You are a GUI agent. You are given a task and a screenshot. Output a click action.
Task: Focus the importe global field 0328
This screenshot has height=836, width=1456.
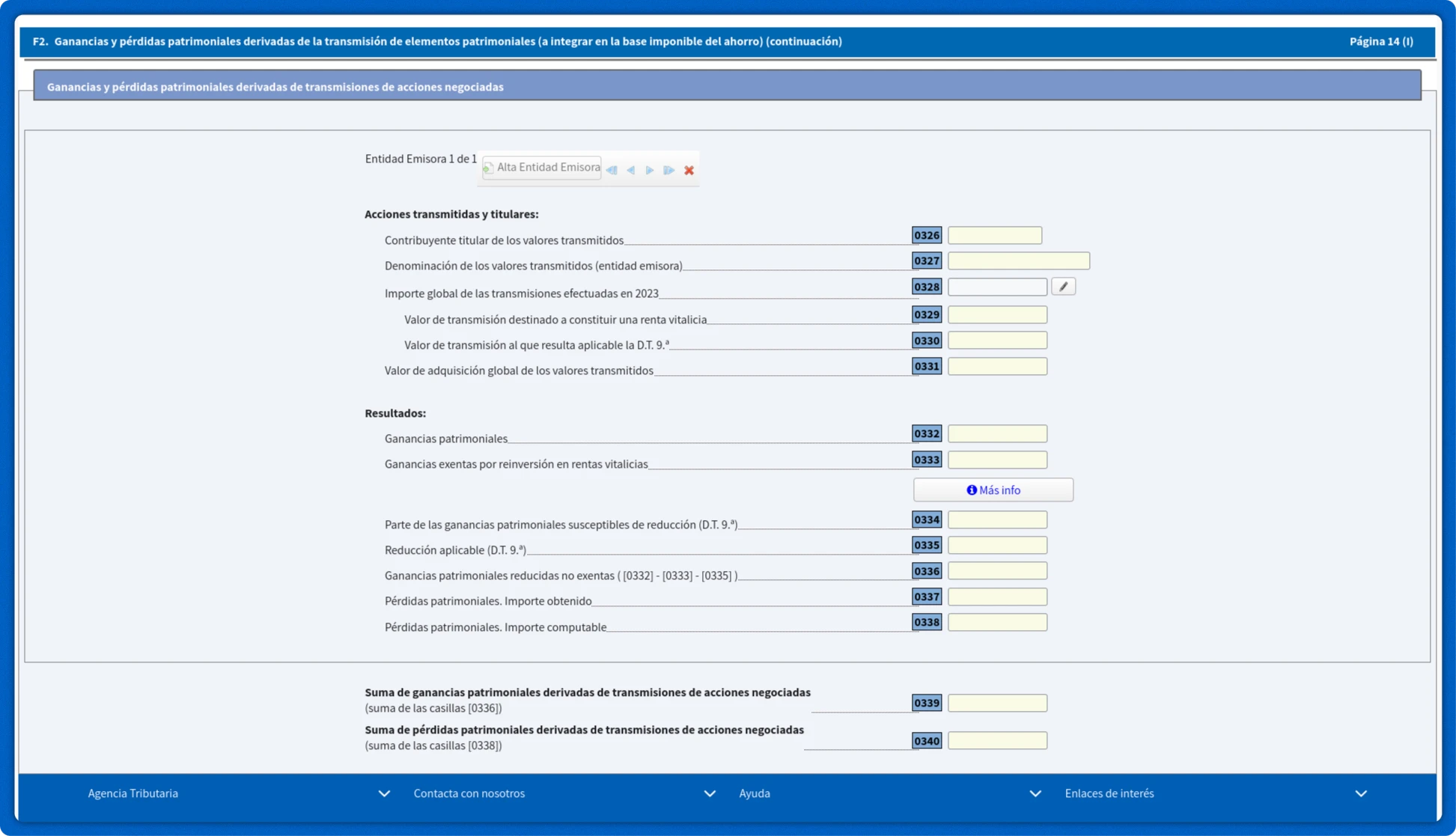tap(997, 287)
